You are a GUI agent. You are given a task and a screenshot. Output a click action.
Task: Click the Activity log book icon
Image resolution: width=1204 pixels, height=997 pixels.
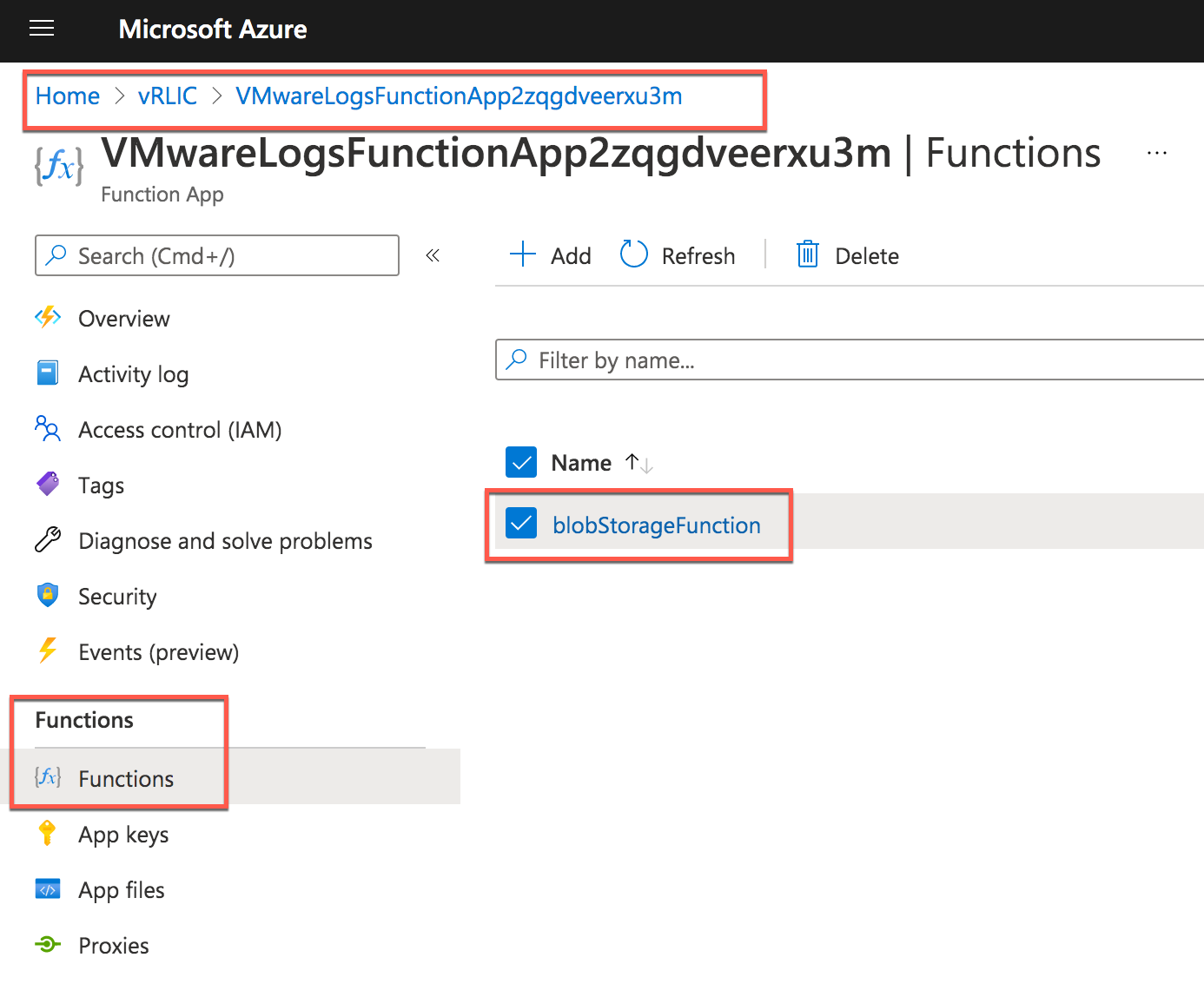pos(48,373)
